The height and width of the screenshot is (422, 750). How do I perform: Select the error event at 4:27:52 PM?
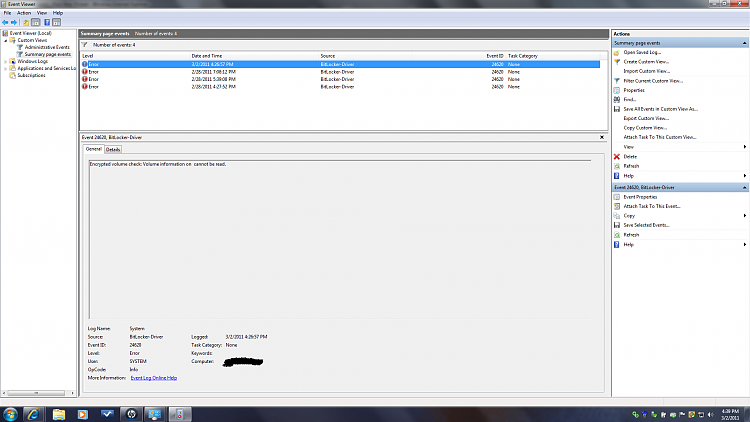point(340,87)
